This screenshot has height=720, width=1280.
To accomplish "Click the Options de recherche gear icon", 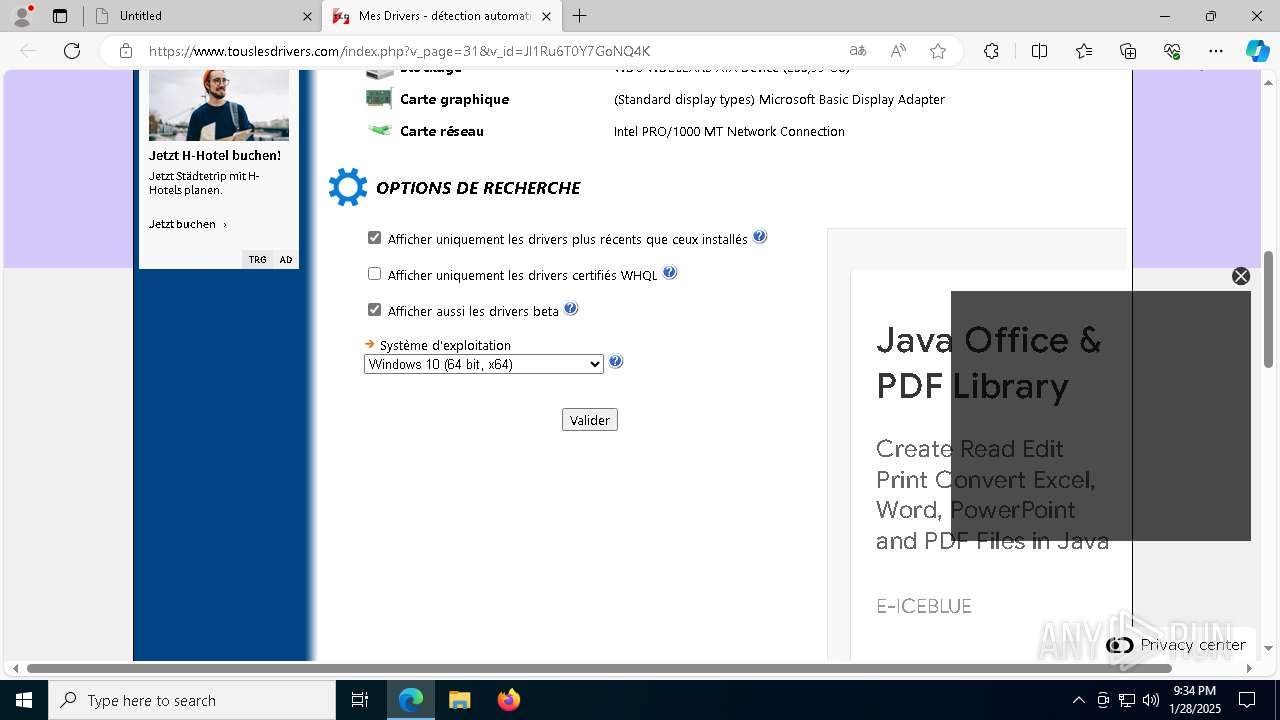I will 348,187.
